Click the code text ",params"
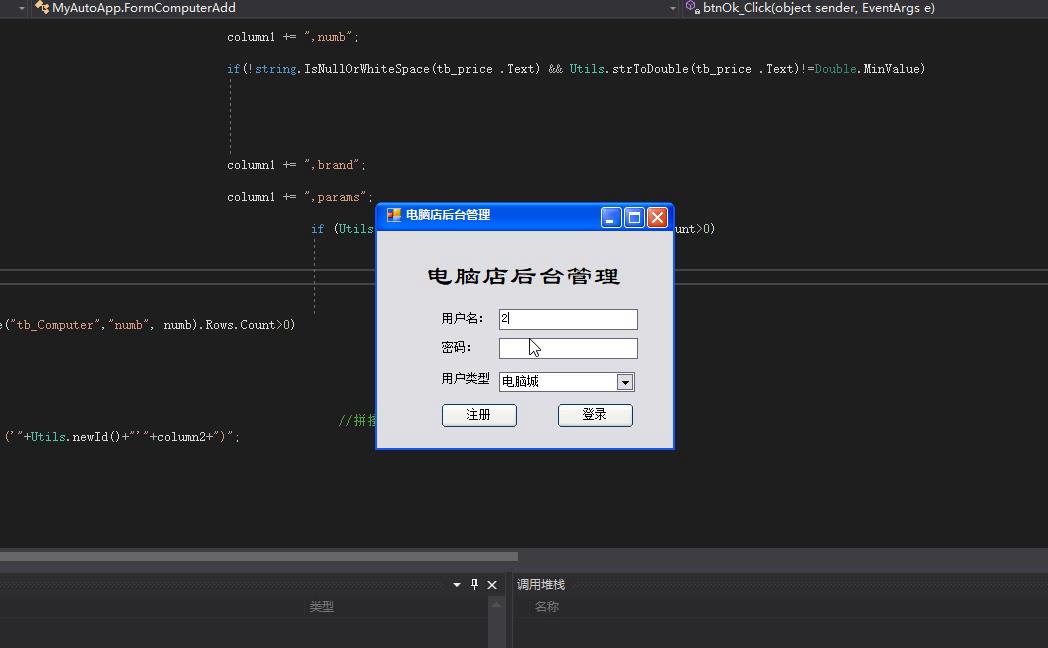The height and width of the screenshot is (648, 1048). (338, 197)
